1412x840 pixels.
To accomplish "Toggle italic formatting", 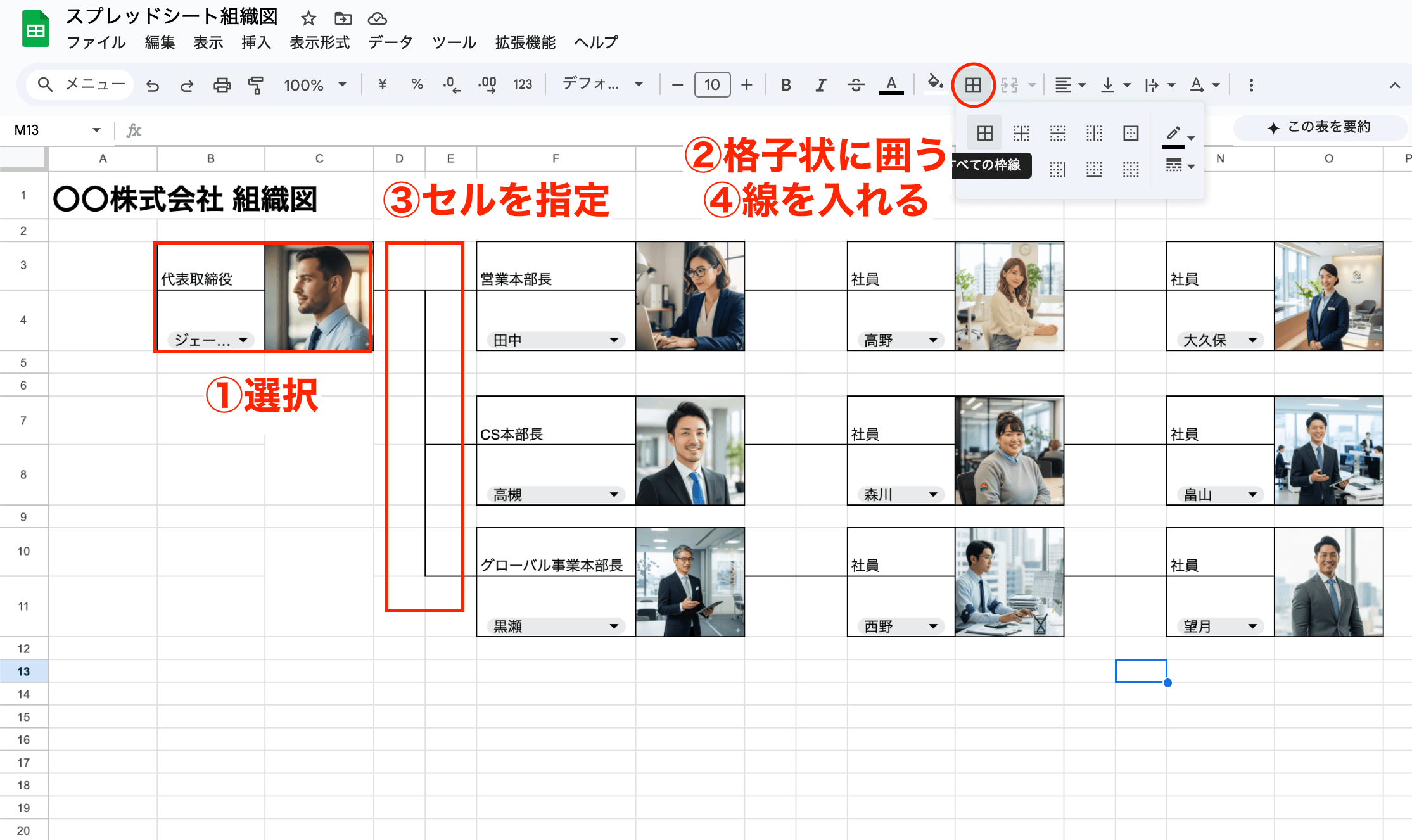I will 821,84.
